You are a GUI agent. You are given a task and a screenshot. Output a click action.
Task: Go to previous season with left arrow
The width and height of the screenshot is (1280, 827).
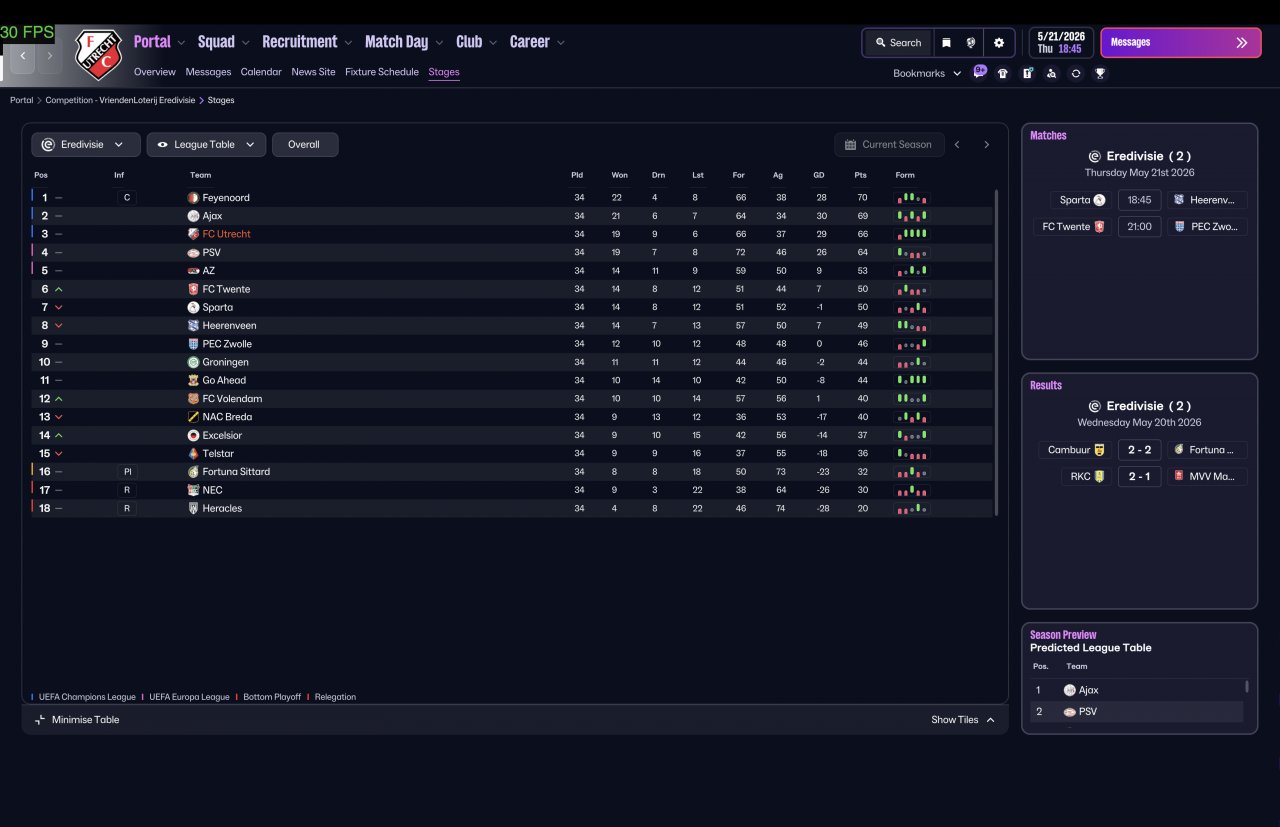[957, 145]
